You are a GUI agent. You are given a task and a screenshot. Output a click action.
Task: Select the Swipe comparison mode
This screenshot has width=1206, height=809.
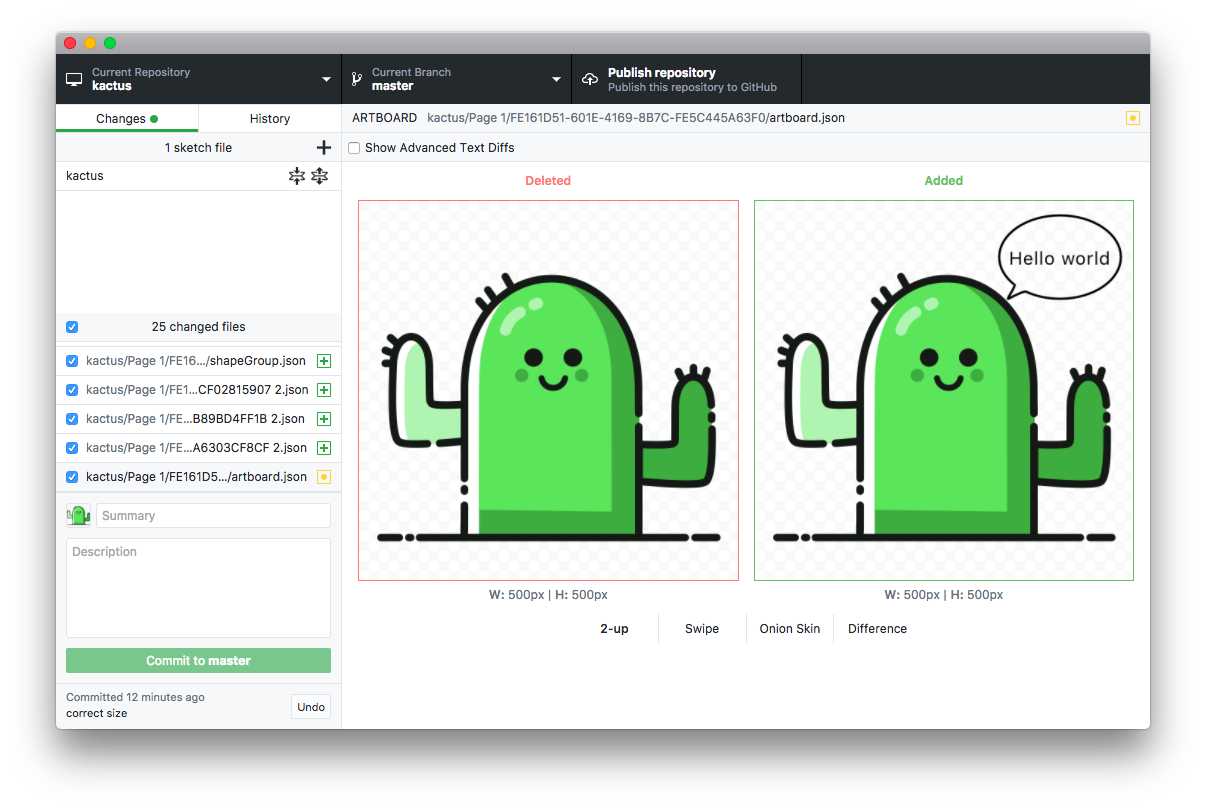pyautogui.click(x=701, y=629)
